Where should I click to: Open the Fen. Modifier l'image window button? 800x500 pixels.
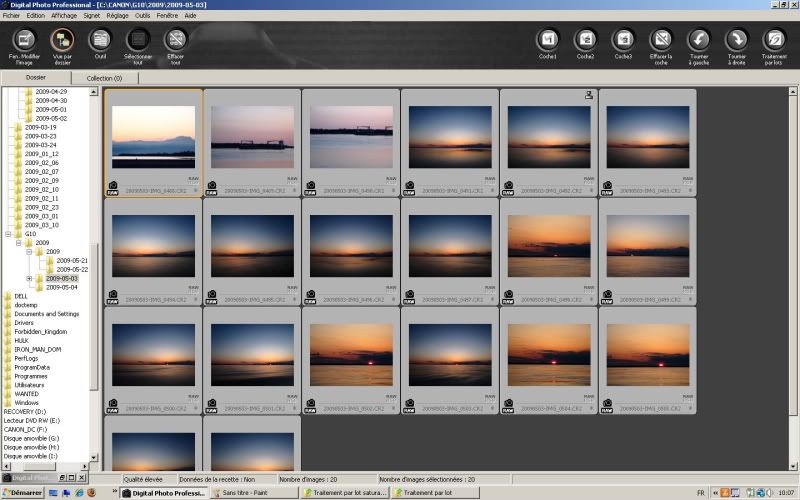(x=24, y=40)
